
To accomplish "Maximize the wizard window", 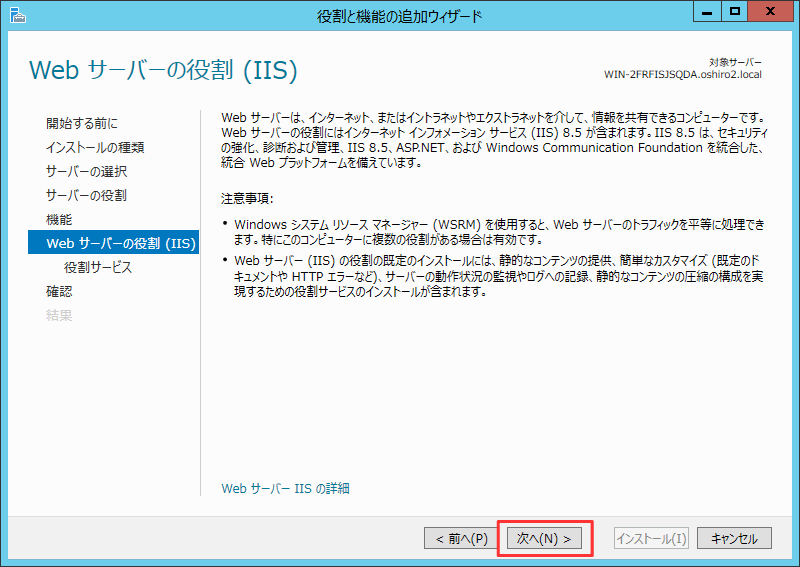I will click(x=735, y=11).
